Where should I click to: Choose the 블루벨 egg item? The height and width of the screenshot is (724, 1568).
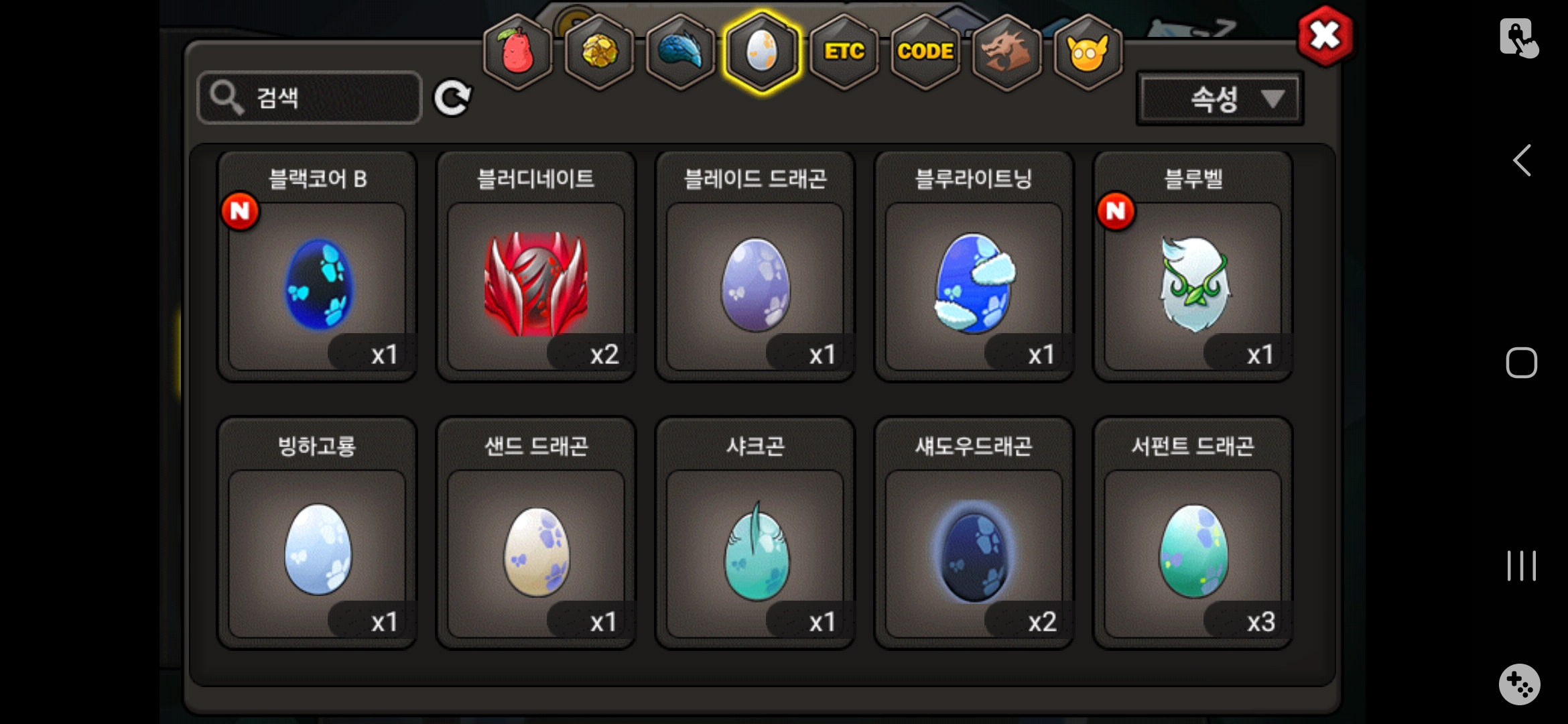coord(1193,266)
